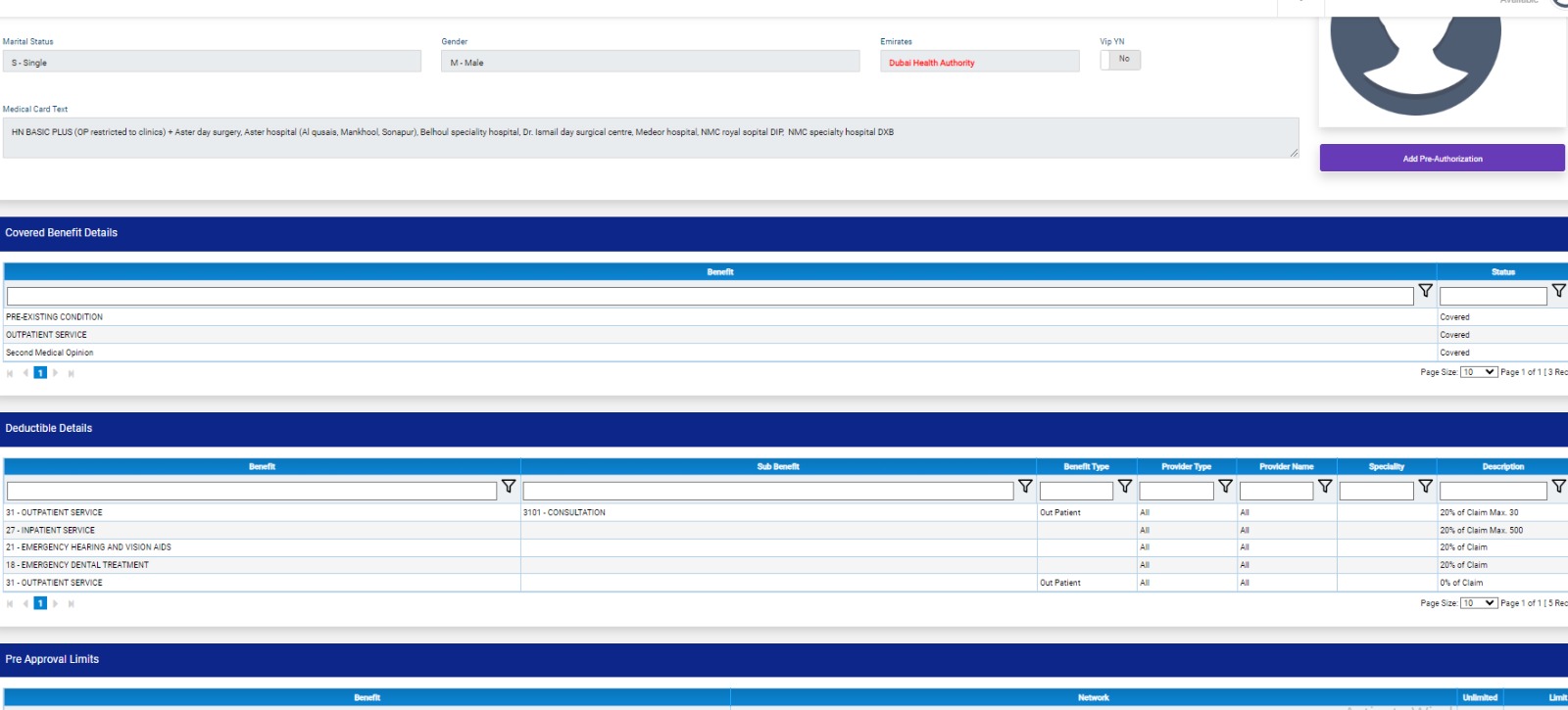This screenshot has height=710, width=1568.
Task: Sort by Sub Benefit column header
Action: (778, 467)
